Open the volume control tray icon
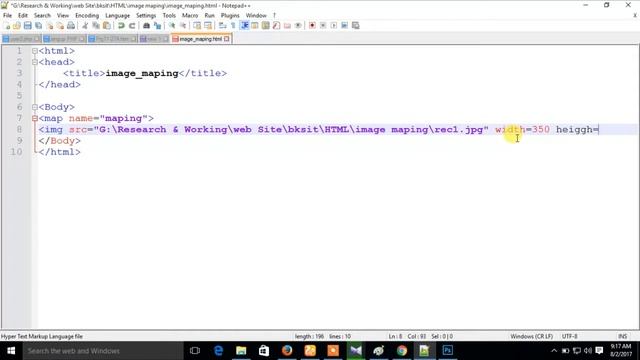The height and width of the screenshot is (360, 640). click(588, 351)
